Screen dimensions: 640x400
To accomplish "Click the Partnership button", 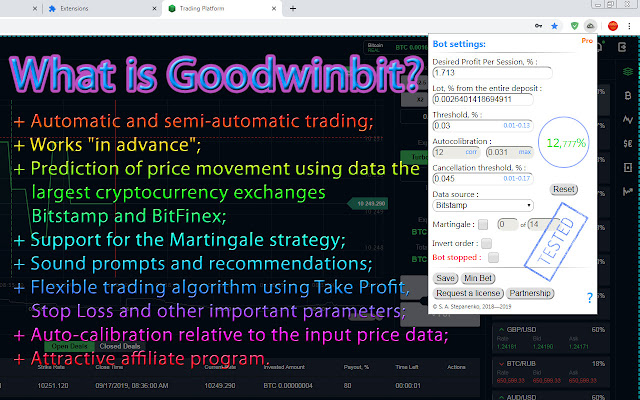I will [530, 293].
